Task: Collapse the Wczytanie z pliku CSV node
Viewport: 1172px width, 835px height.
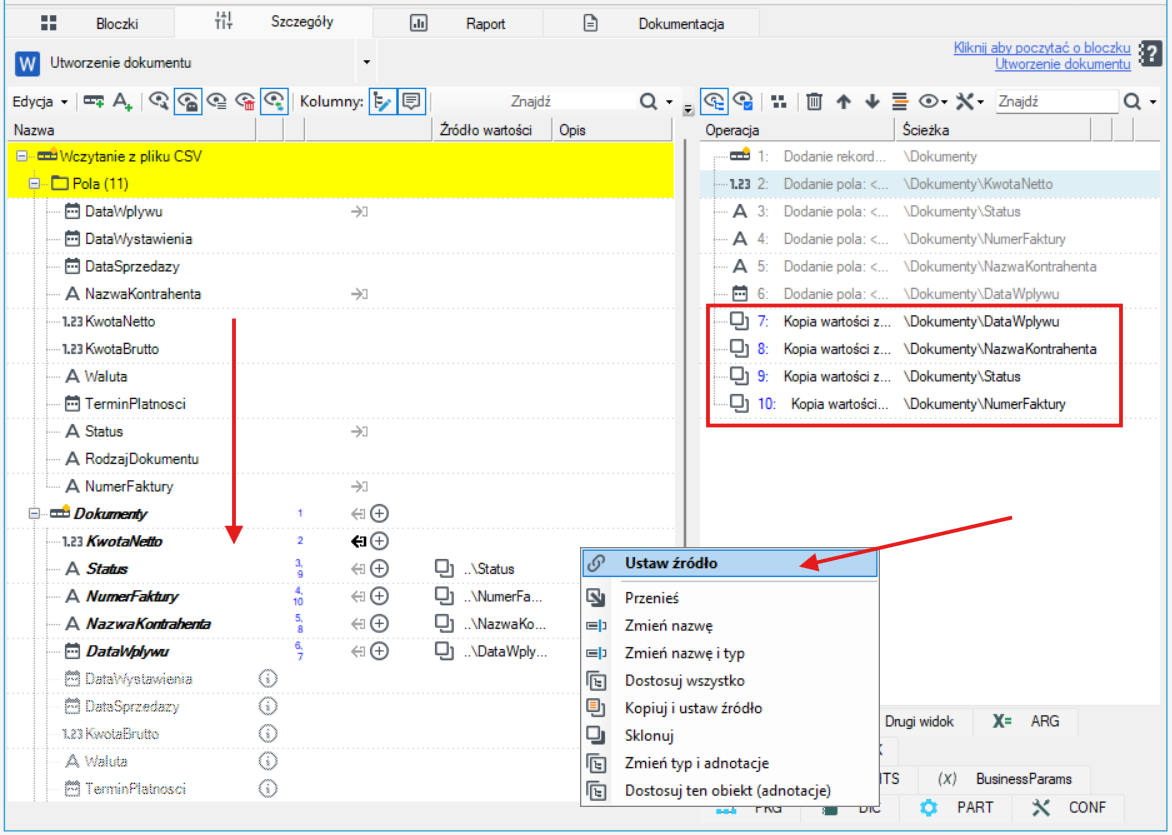Action: click(x=22, y=156)
